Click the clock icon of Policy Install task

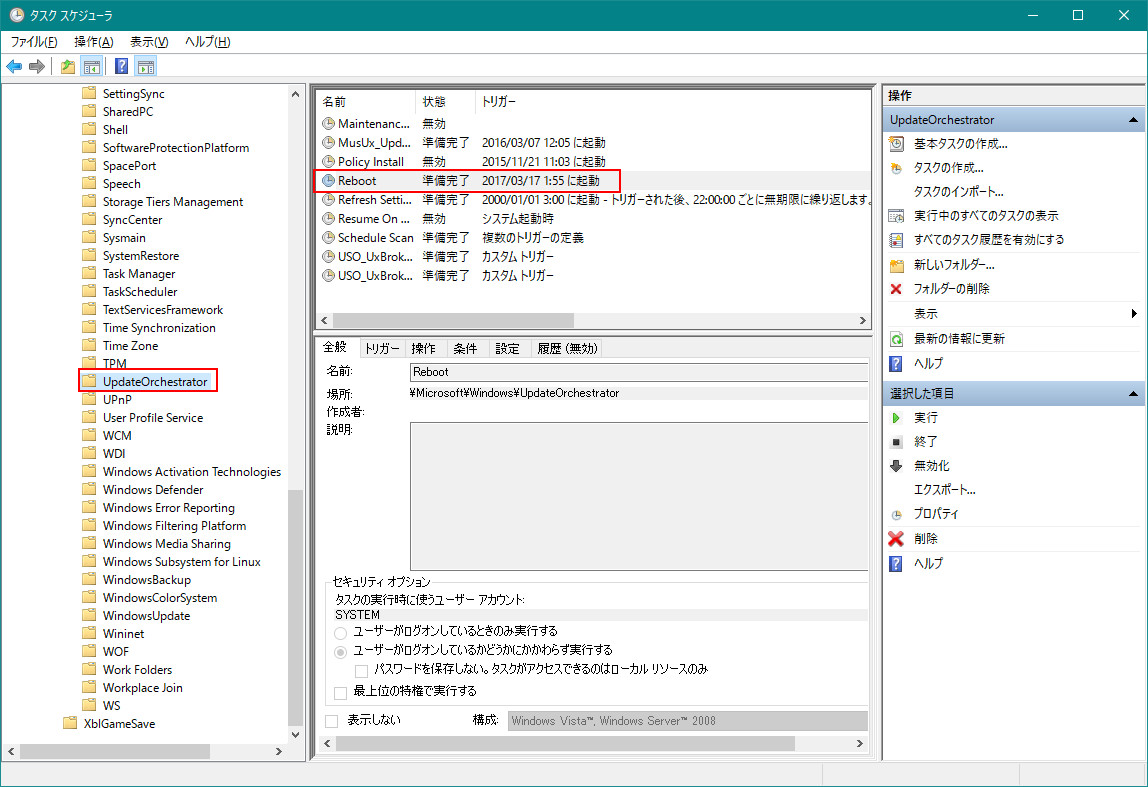tap(329, 162)
